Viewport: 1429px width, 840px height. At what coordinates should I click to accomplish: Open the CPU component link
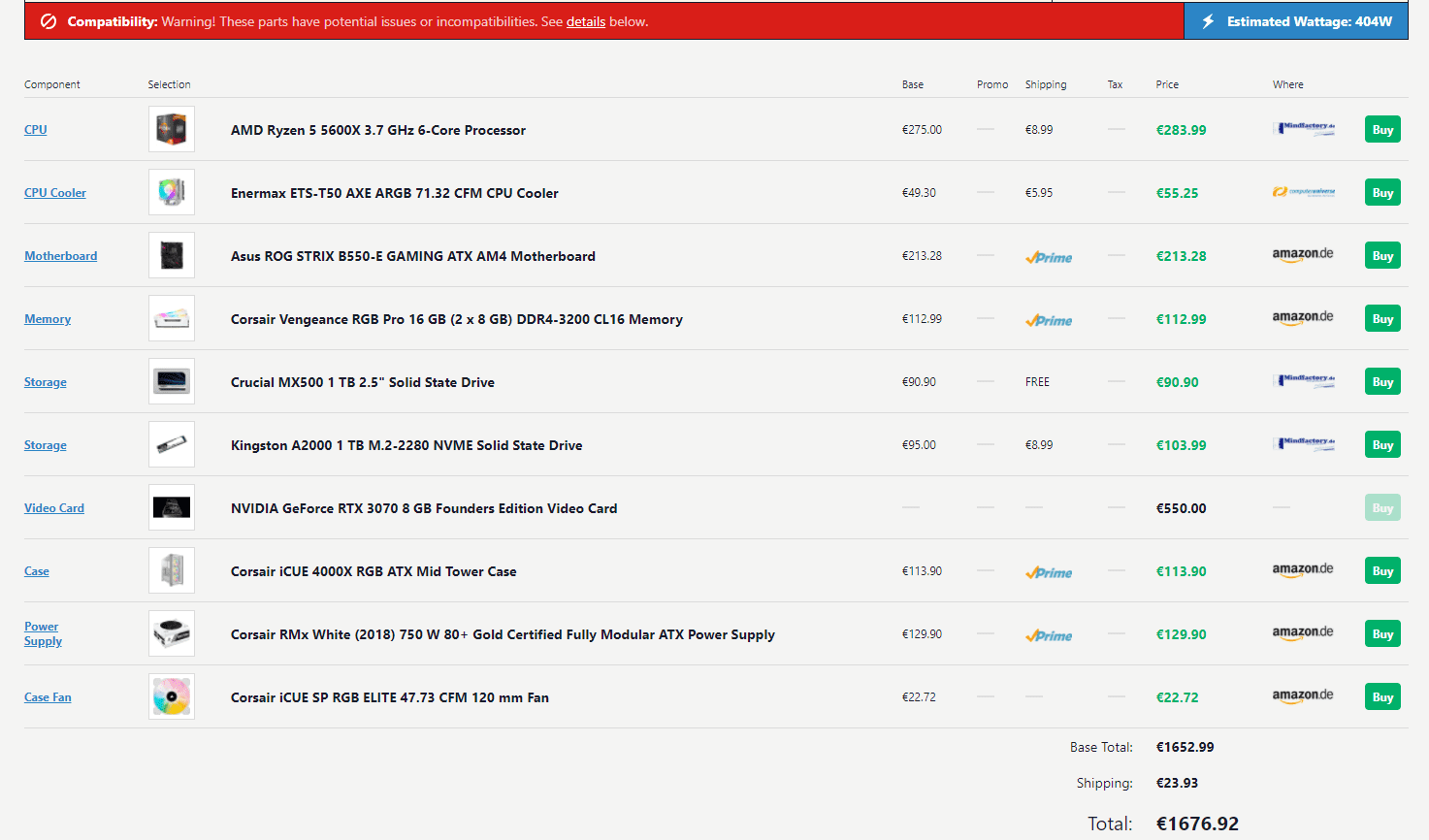(36, 130)
